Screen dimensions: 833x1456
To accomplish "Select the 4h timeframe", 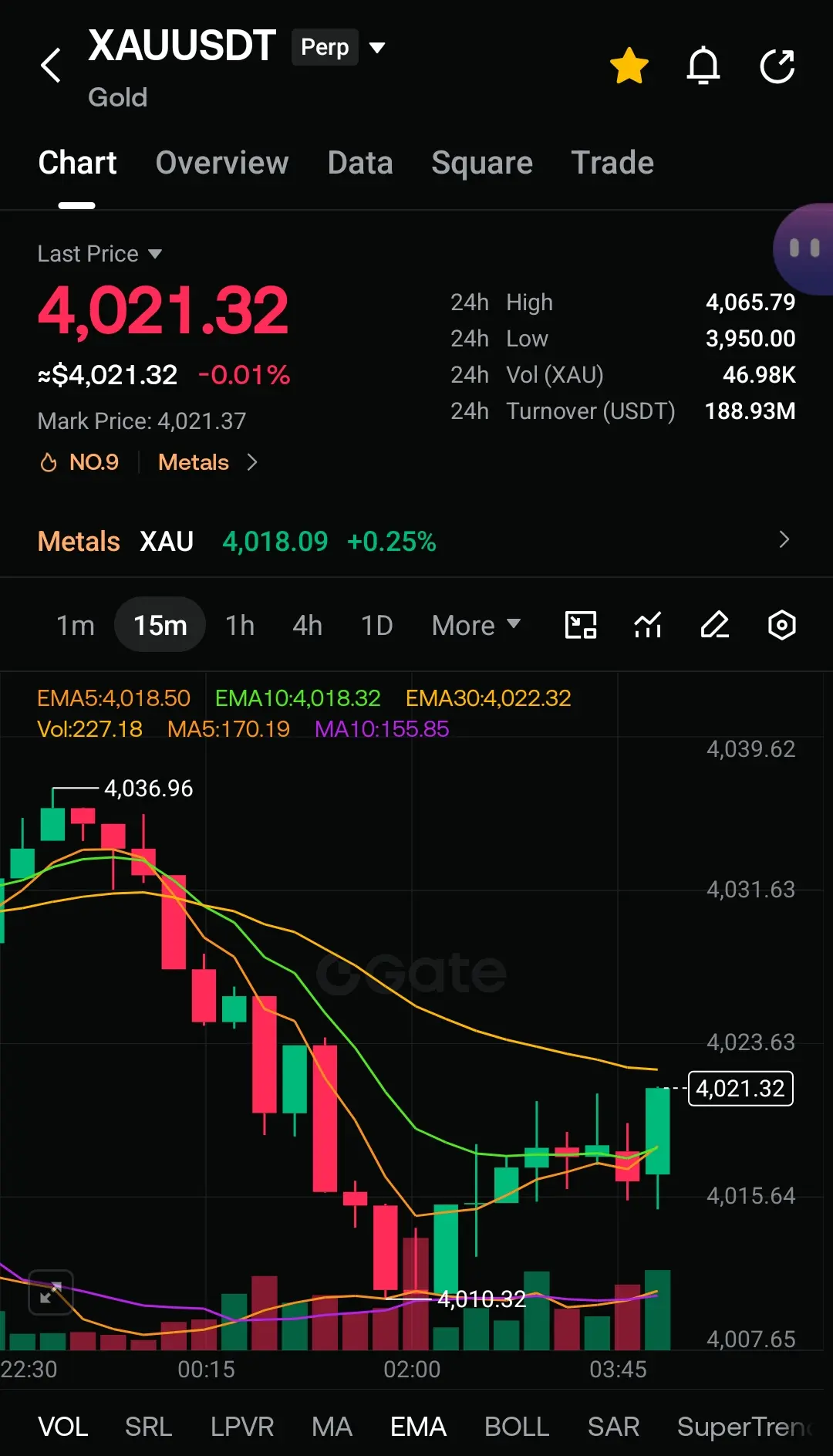I will point(307,625).
